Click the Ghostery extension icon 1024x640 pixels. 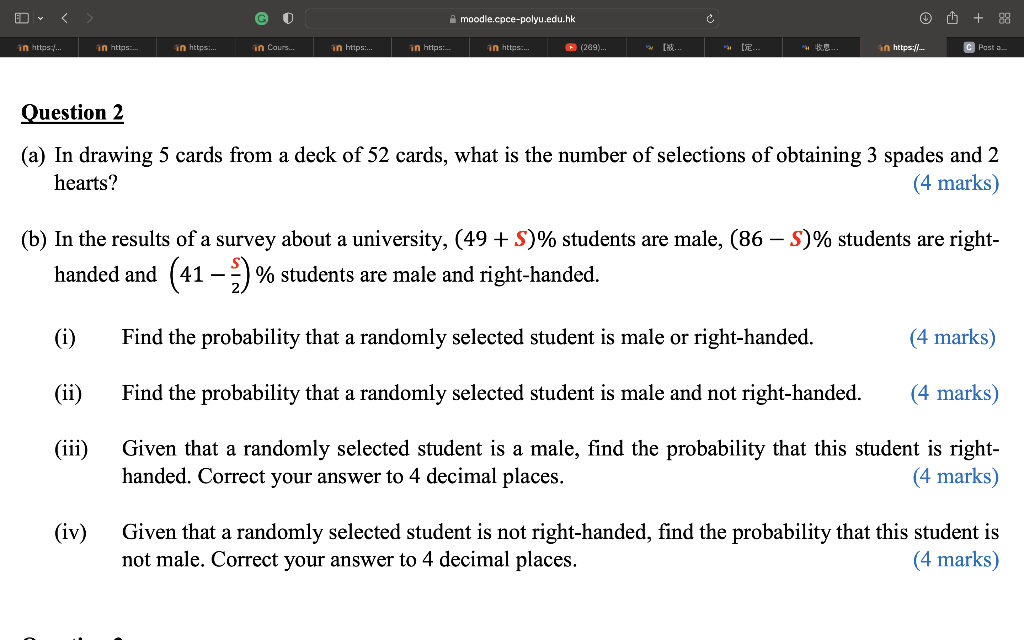[x=262, y=17]
